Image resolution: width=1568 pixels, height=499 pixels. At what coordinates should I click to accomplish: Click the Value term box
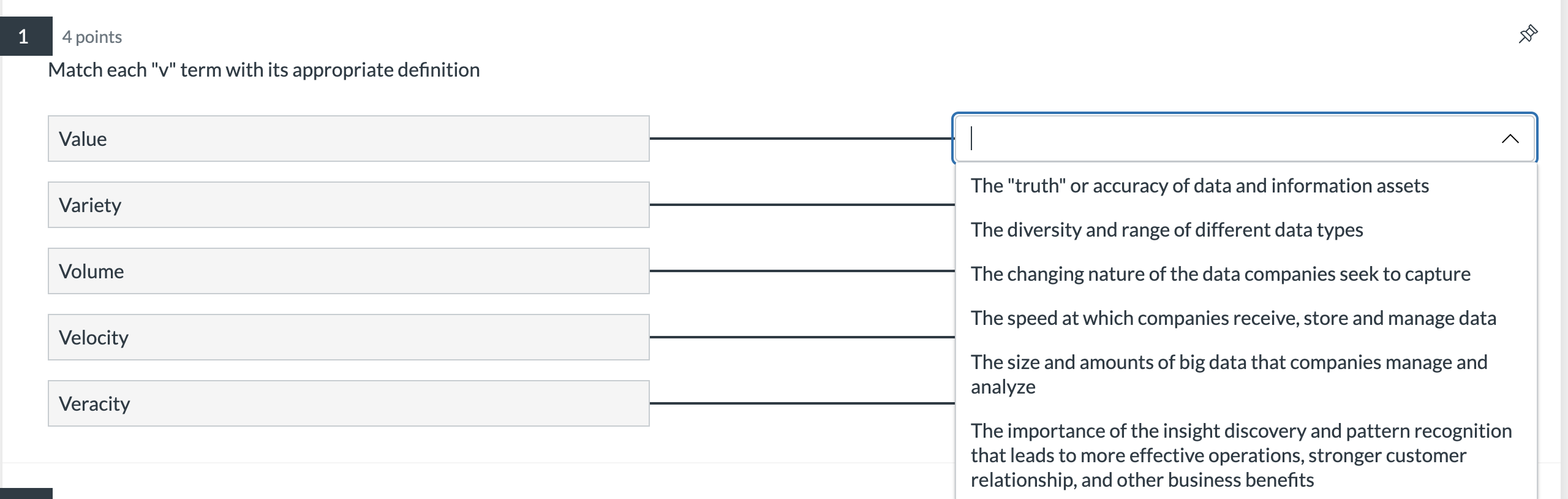(348, 139)
